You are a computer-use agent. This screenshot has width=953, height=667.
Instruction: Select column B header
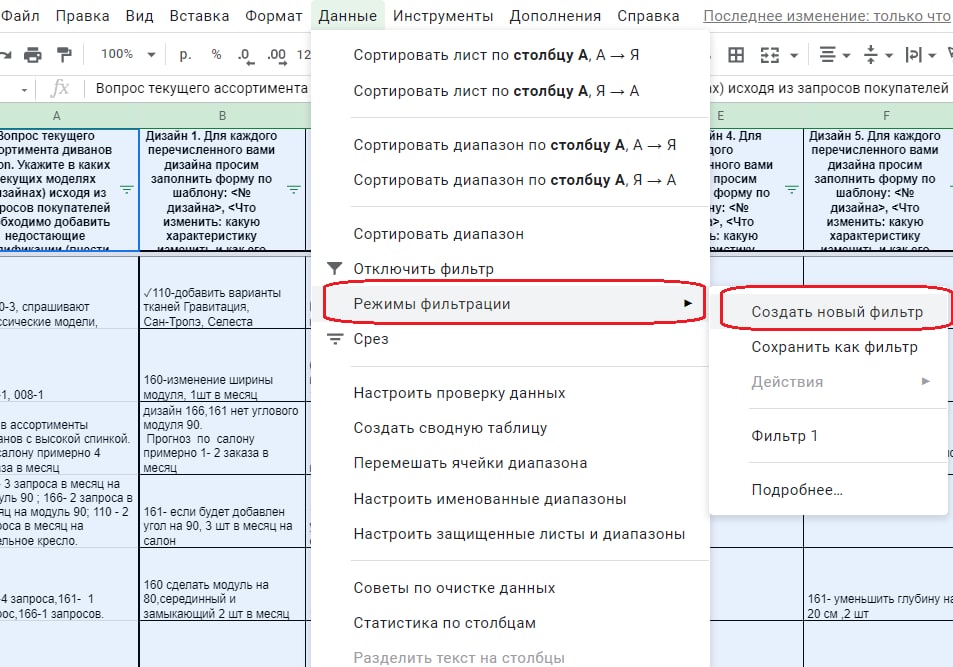222,116
